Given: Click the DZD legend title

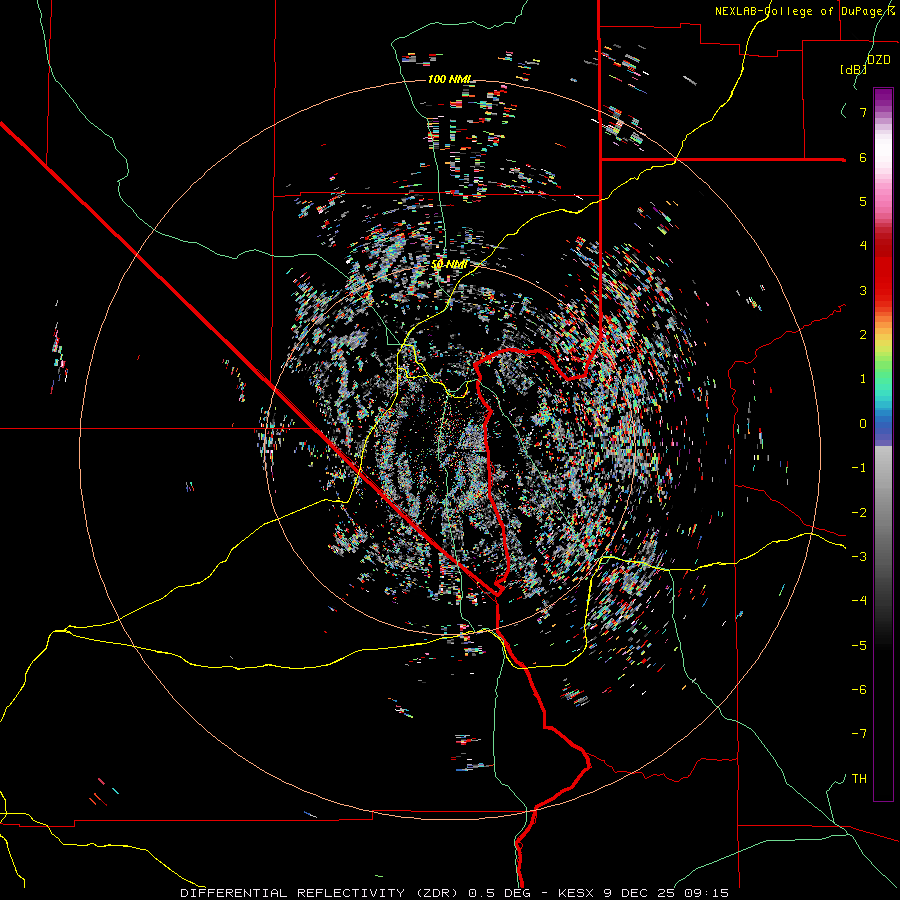Looking at the screenshot, I should point(879,60).
